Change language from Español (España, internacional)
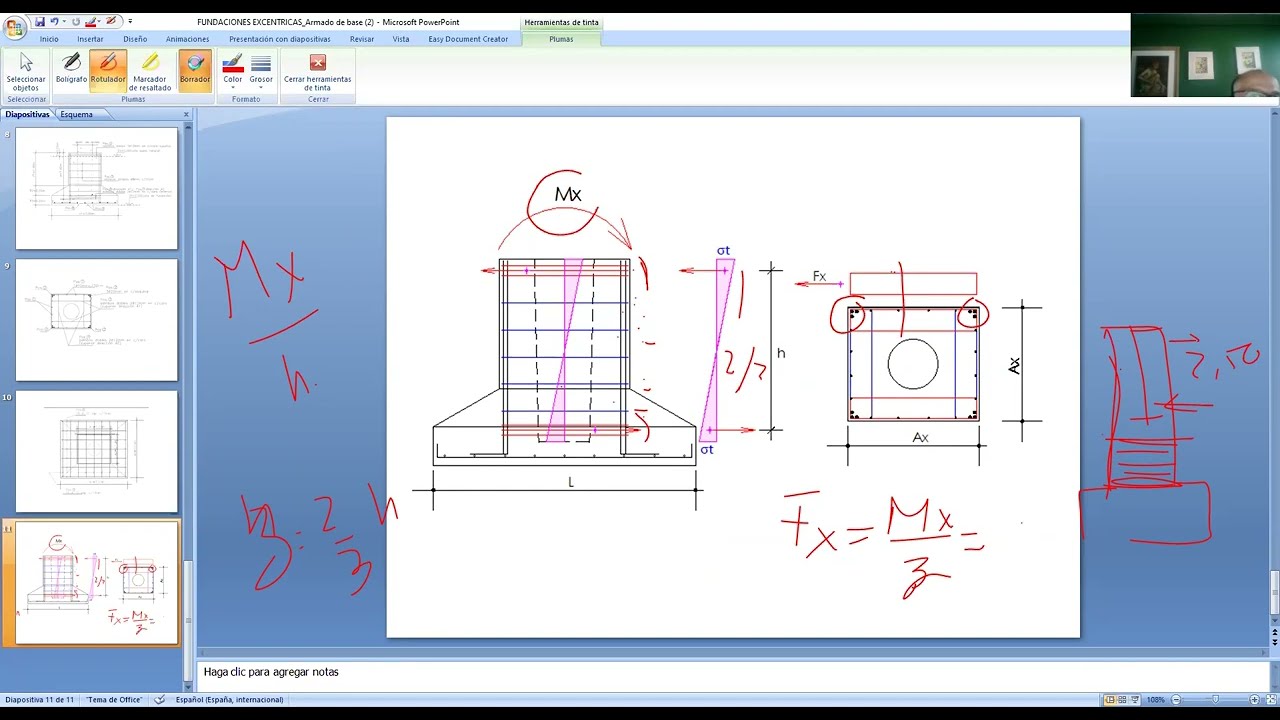This screenshot has width=1280, height=720. point(229,700)
